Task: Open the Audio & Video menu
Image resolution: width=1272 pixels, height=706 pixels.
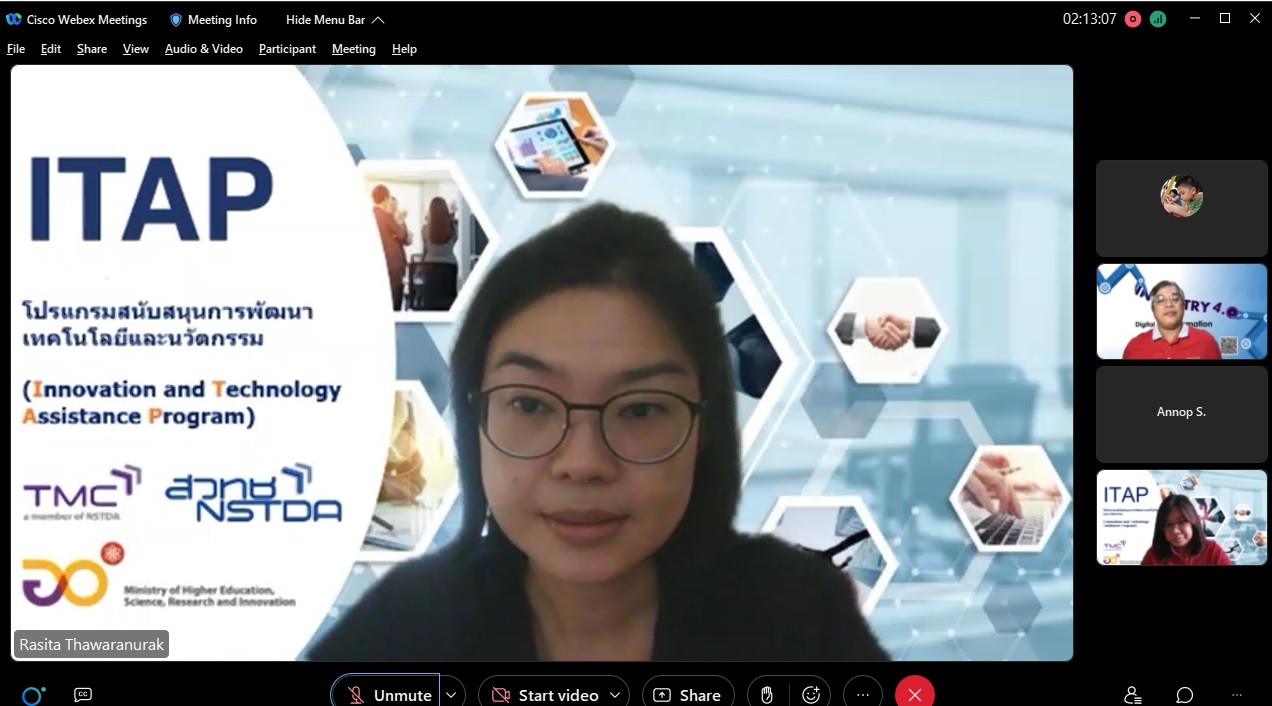Action: pos(203,48)
